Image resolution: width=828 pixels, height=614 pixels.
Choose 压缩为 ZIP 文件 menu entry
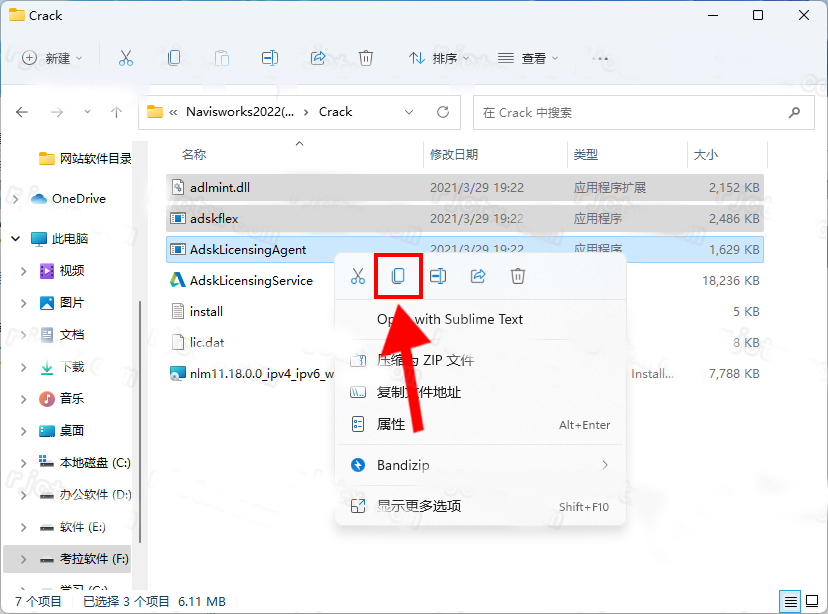[481, 361]
